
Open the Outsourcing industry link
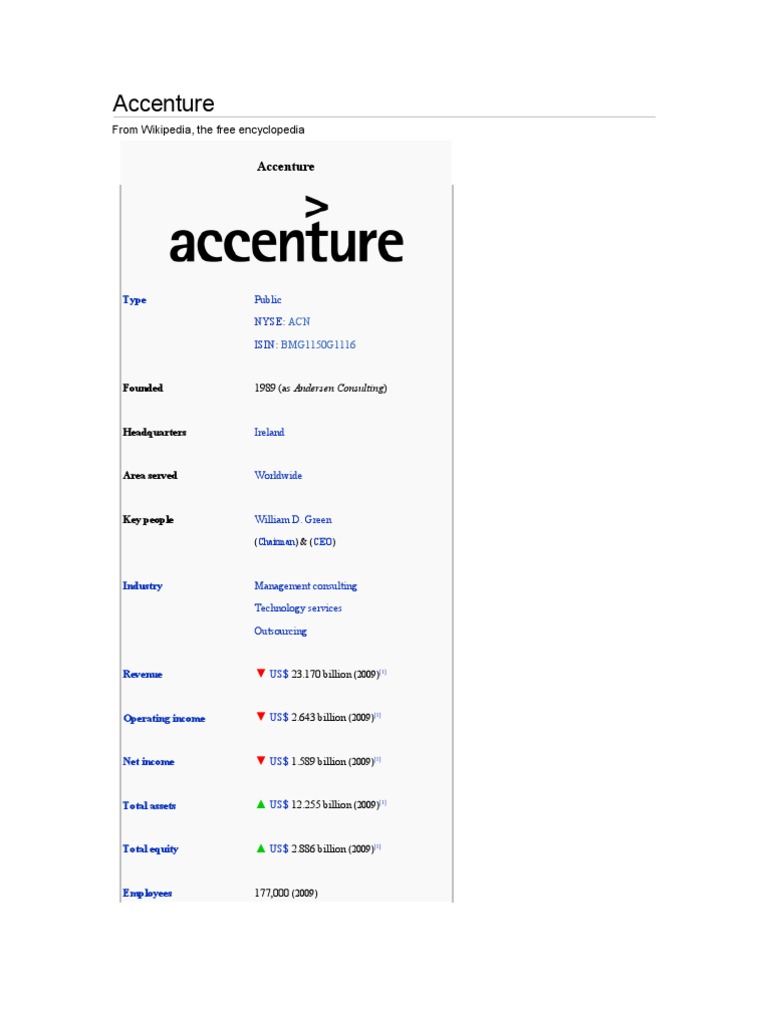pyautogui.click(x=280, y=631)
